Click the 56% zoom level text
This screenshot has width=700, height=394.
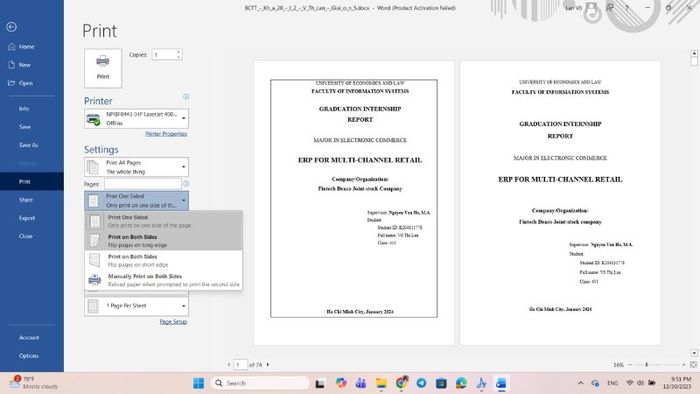[618, 365]
